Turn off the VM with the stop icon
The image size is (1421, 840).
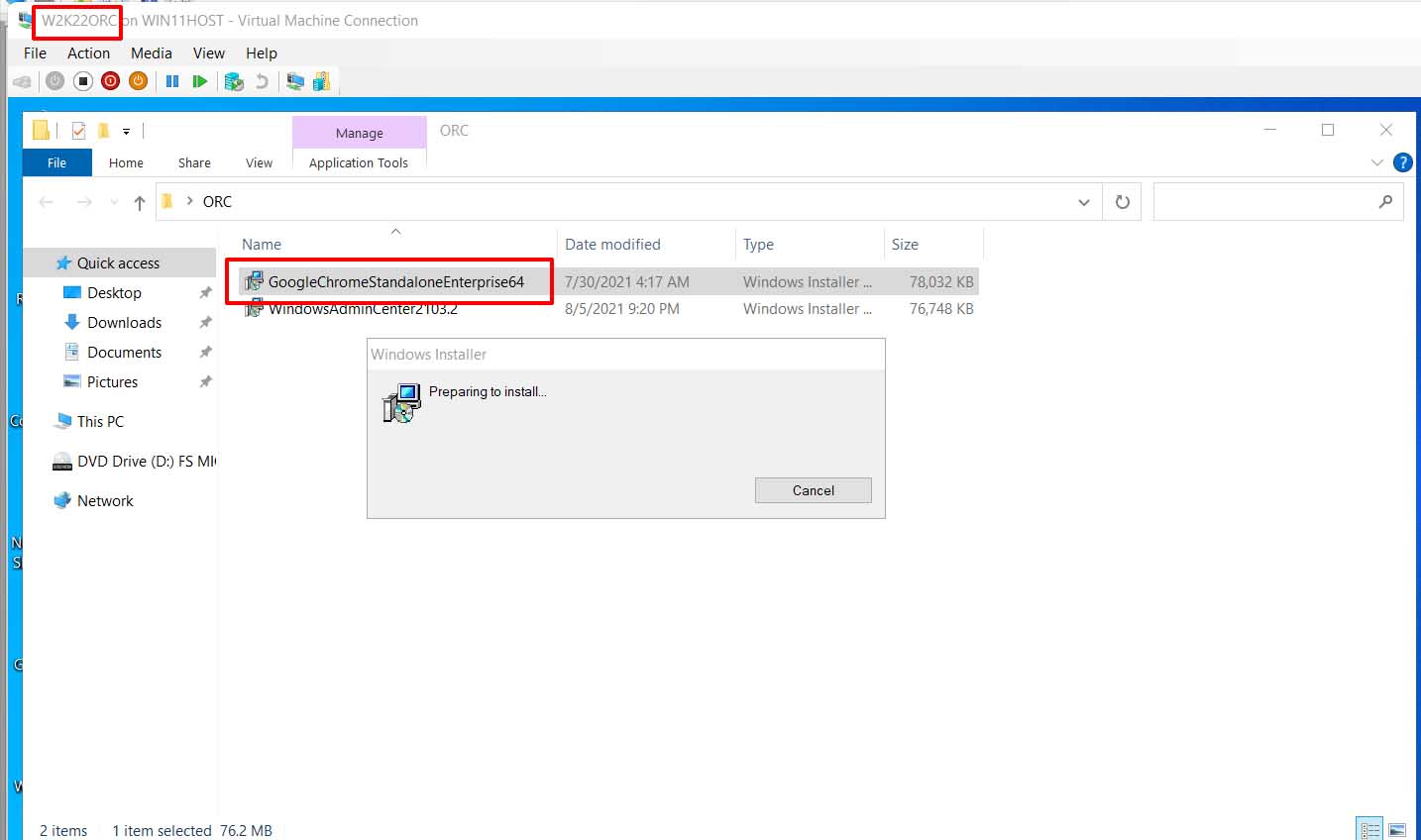tap(83, 81)
